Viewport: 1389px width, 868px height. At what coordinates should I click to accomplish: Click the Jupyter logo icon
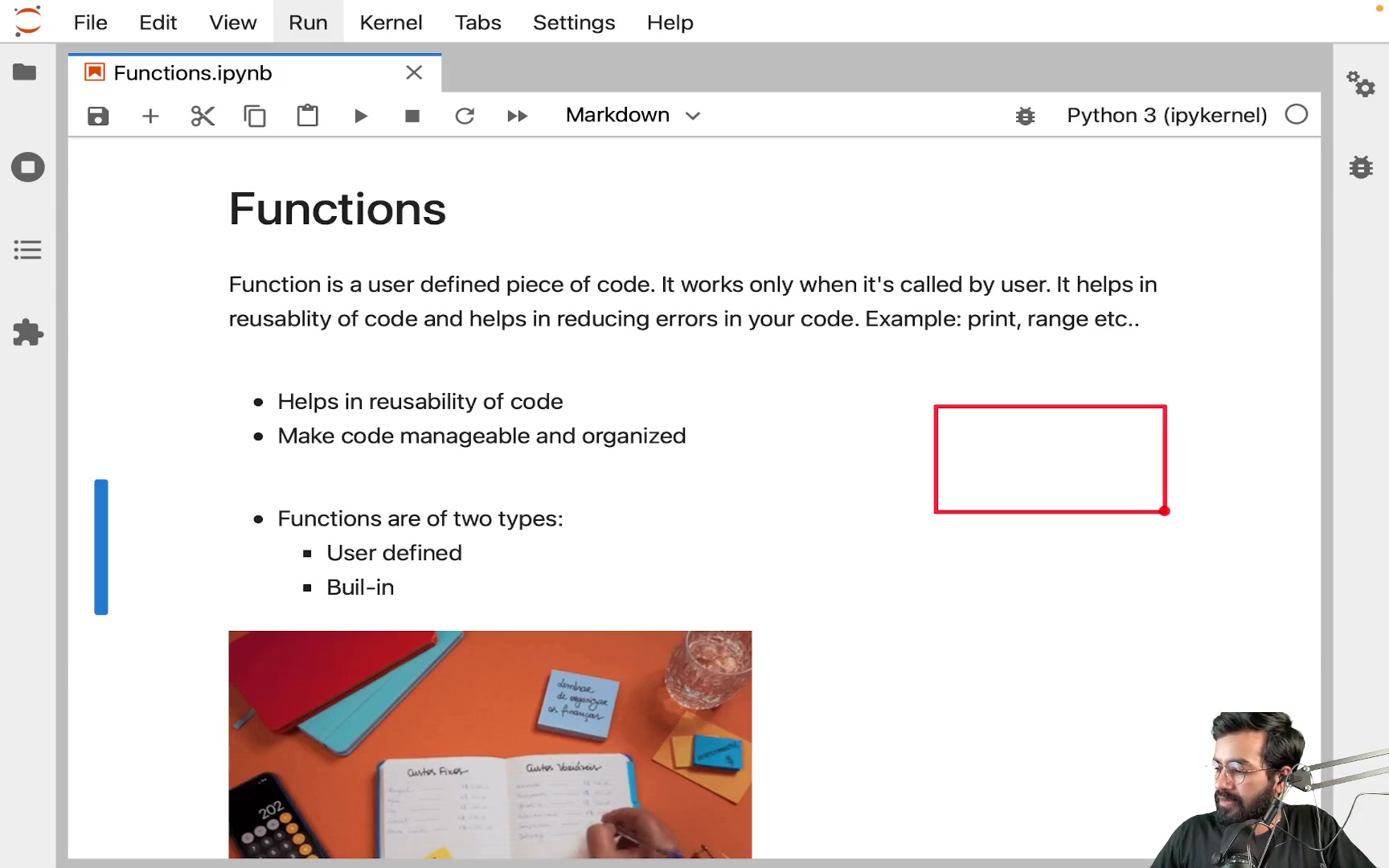point(27,21)
